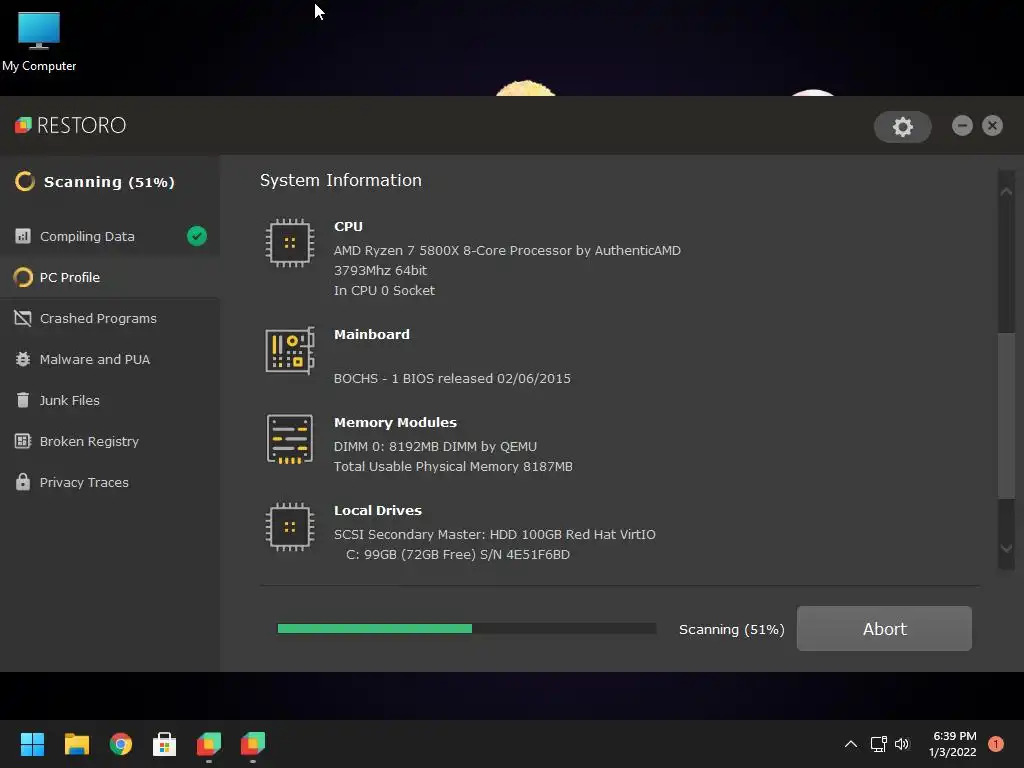1024x768 pixels.
Task: Click the Mainboard circuit icon
Action: (x=290, y=351)
